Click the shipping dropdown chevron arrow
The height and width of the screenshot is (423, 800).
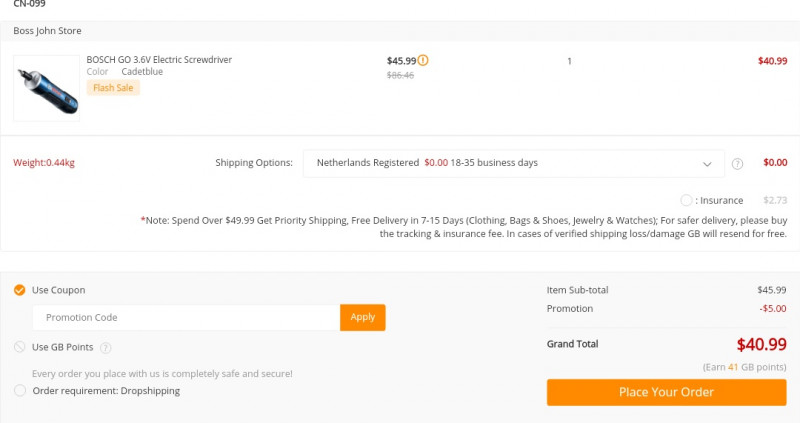point(707,164)
